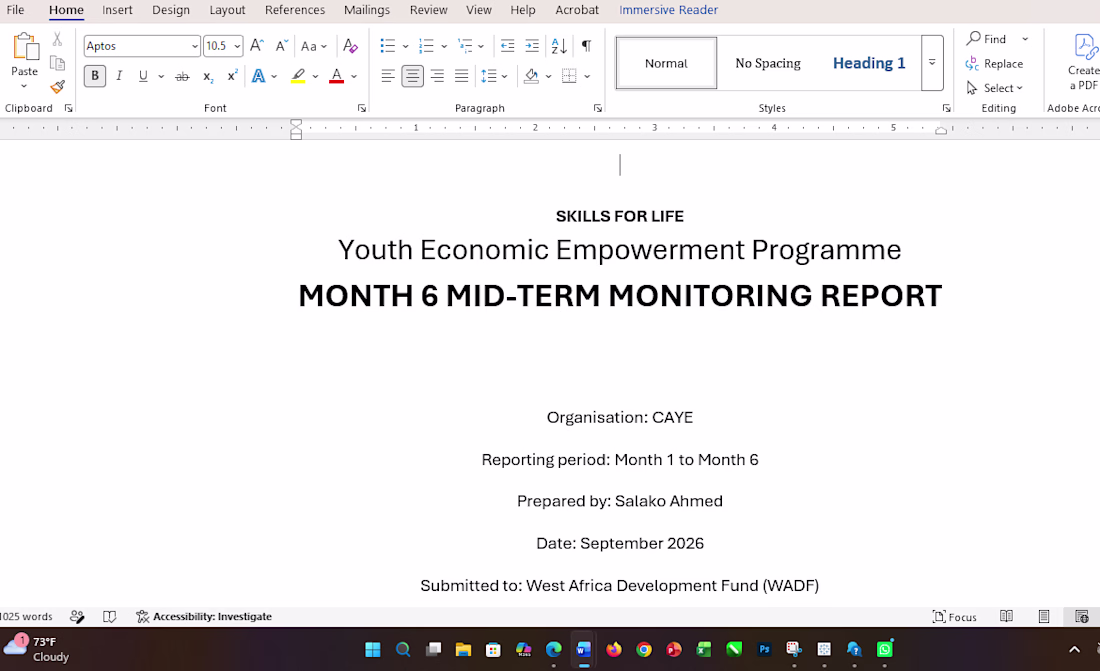Screen dimensions: 1100x671
Task: Apply the Normal style
Action: pyautogui.click(x=666, y=63)
